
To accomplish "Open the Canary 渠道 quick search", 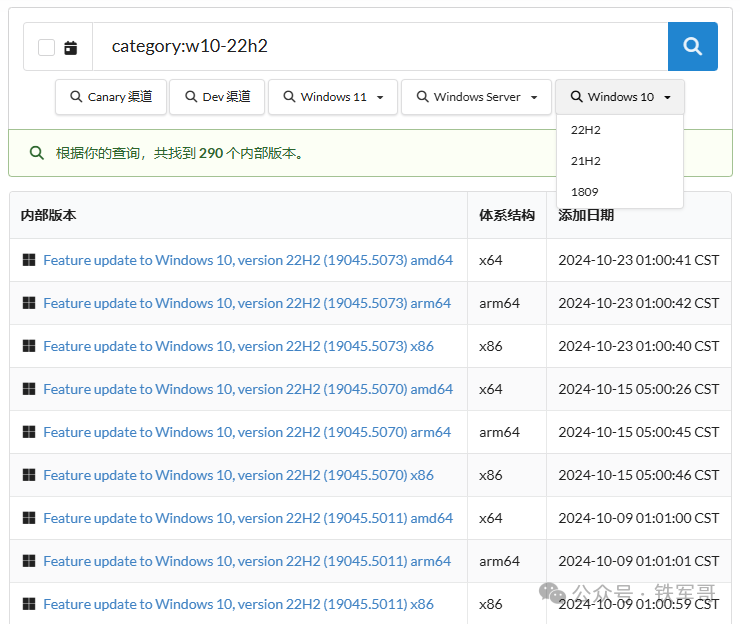I will (x=111, y=97).
